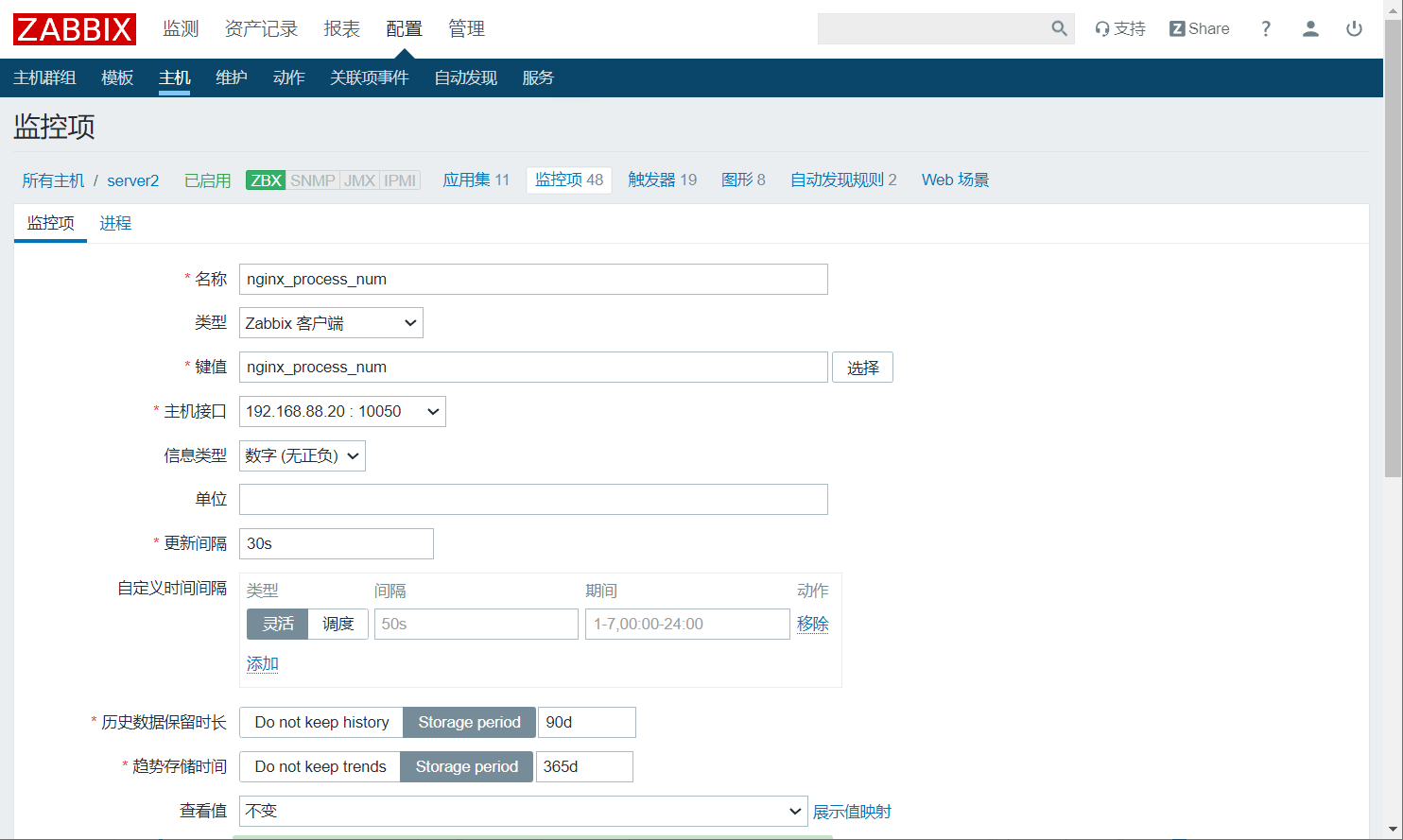Open the 主机接口 dropdown

(x=342, y=411)
